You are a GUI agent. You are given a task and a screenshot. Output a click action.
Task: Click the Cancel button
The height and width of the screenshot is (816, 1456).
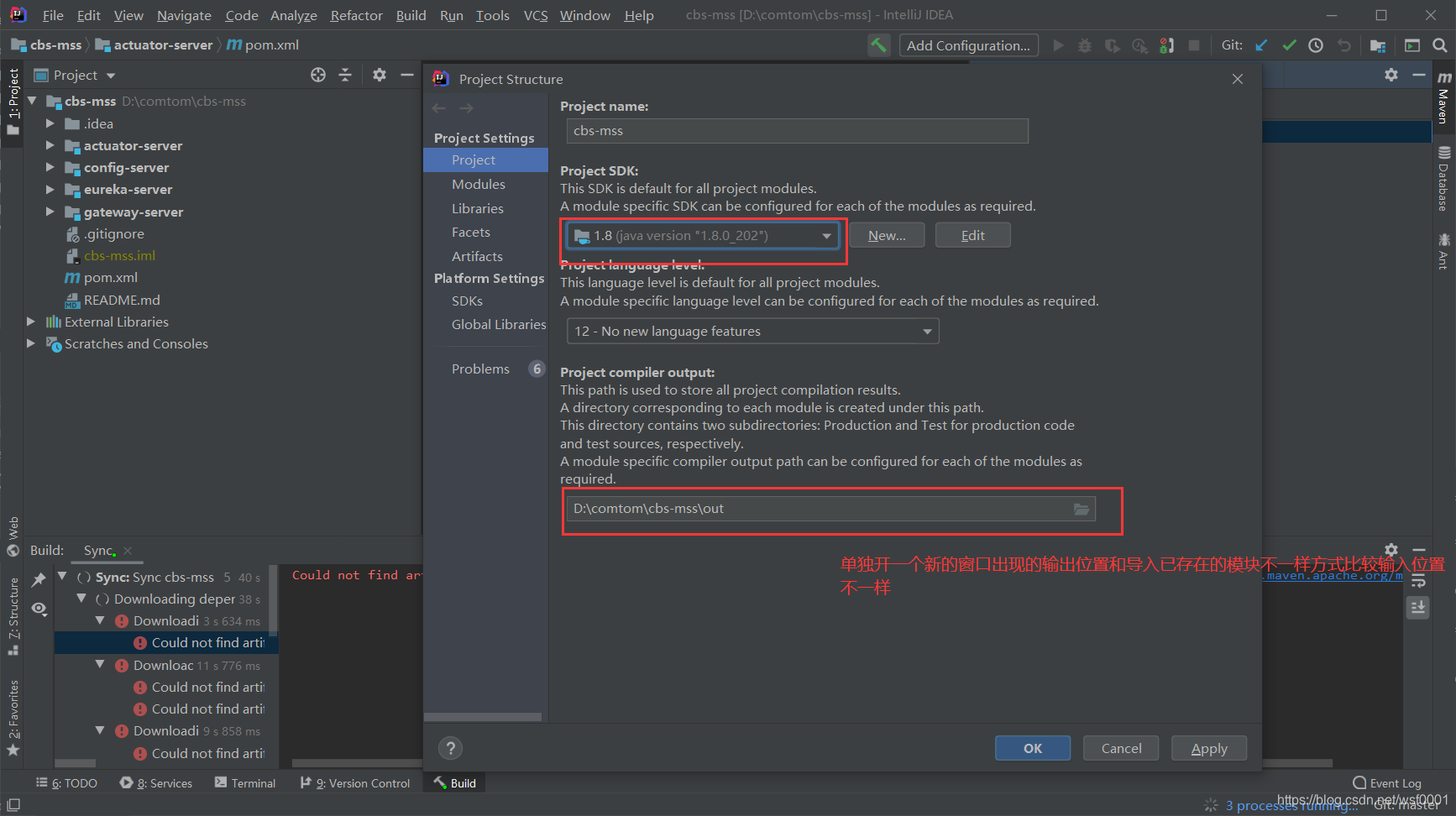(1121, 748)
